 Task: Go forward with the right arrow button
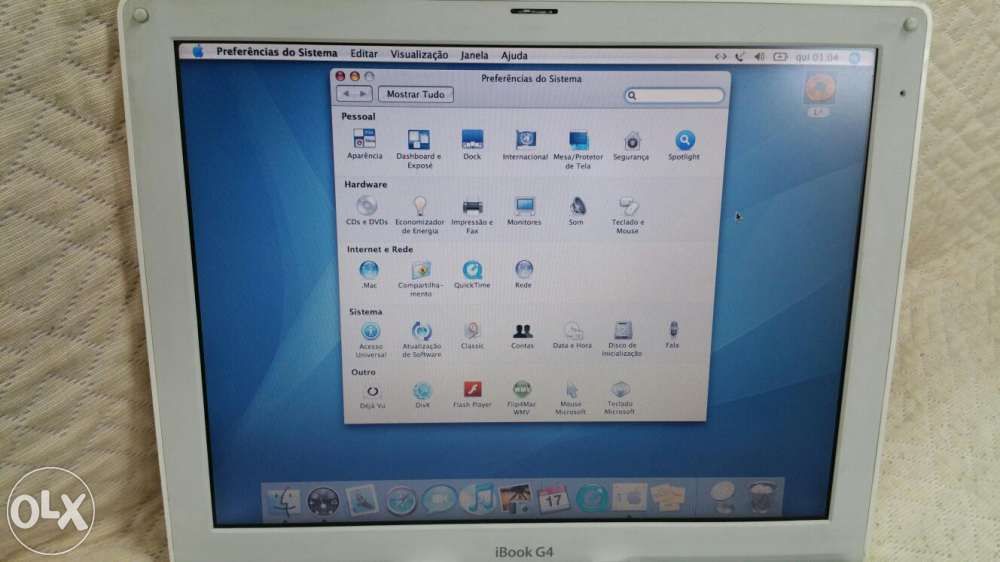364,94
